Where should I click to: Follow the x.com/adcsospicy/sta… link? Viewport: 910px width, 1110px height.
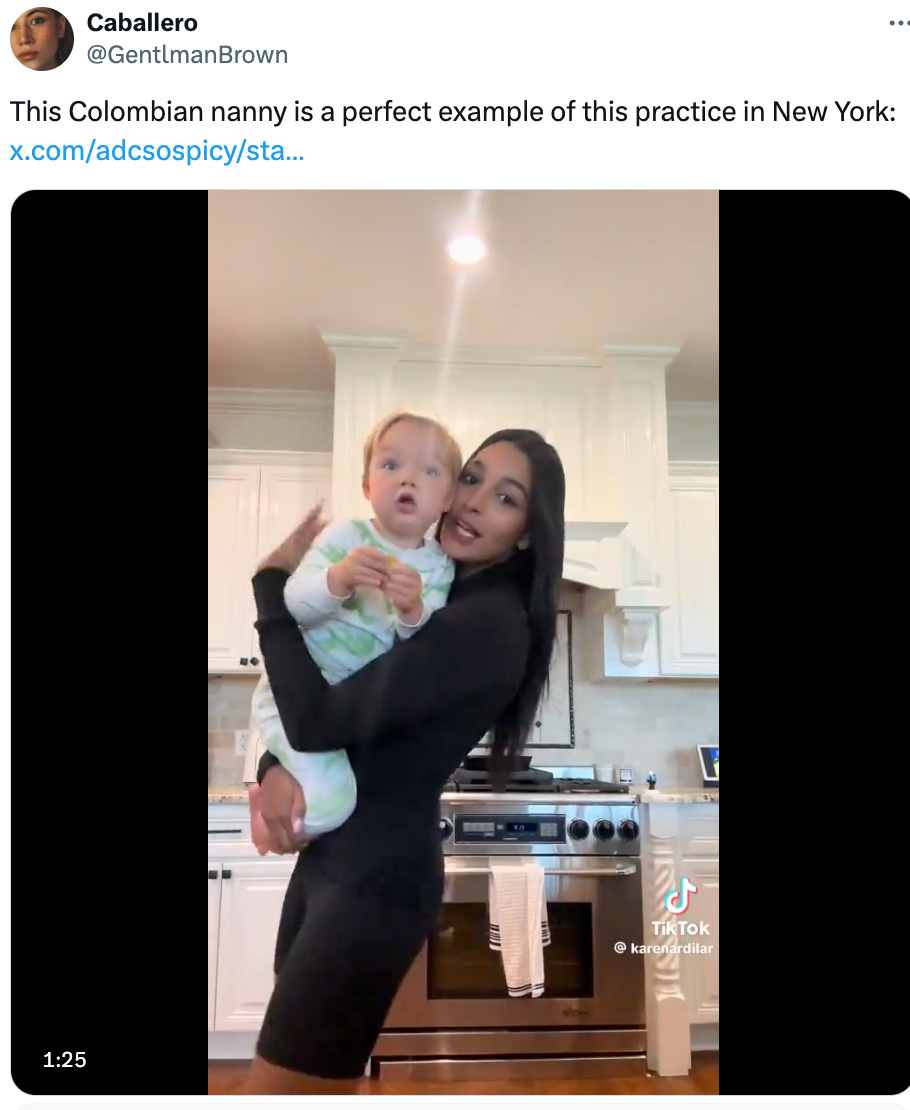click(x=157, y=150)
